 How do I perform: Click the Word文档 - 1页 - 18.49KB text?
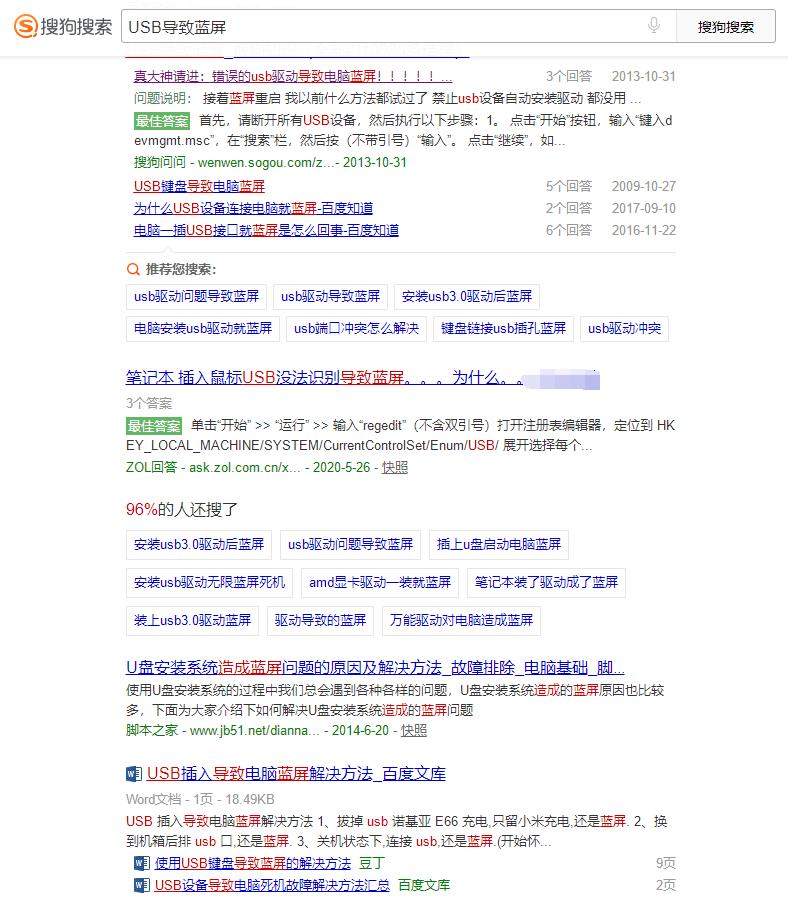click(x=200, y=800)
